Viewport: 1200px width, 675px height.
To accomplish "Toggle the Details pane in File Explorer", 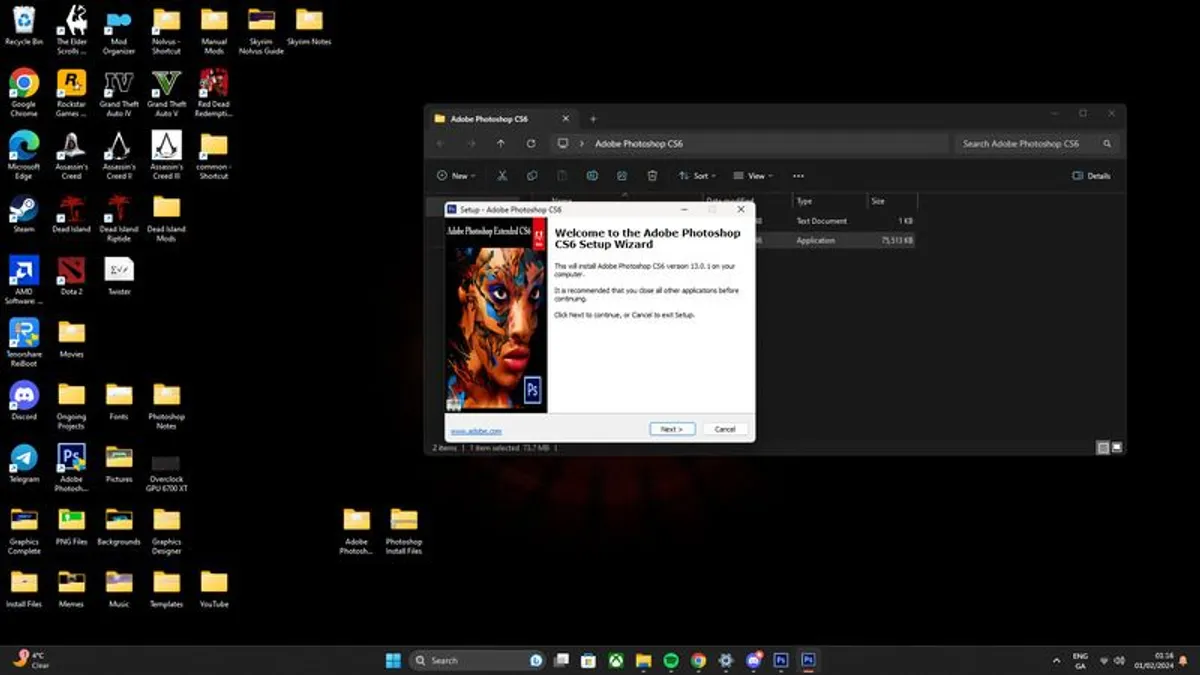I will point(1092,175).
